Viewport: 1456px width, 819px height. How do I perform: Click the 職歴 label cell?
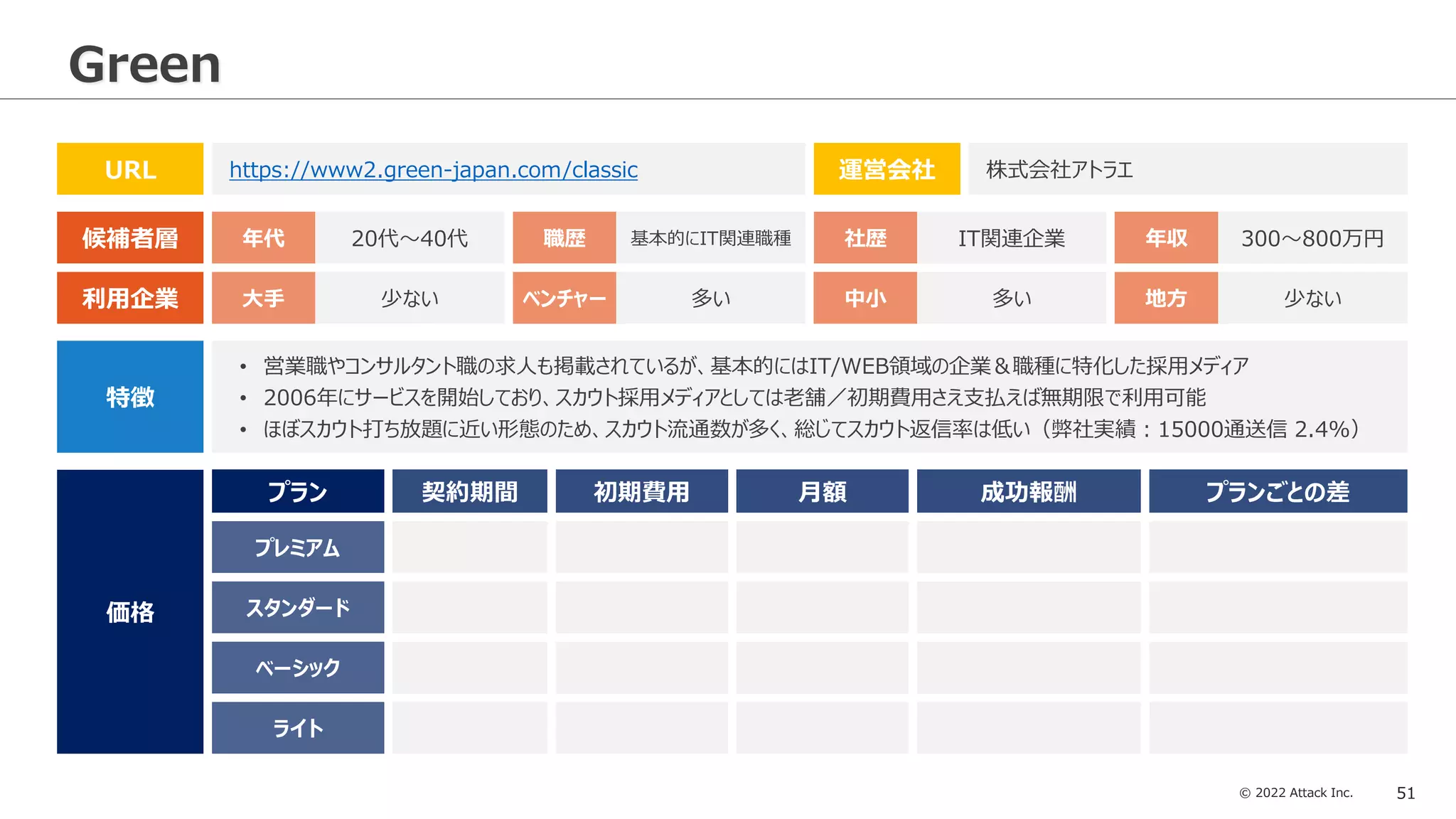coord(564,237)
